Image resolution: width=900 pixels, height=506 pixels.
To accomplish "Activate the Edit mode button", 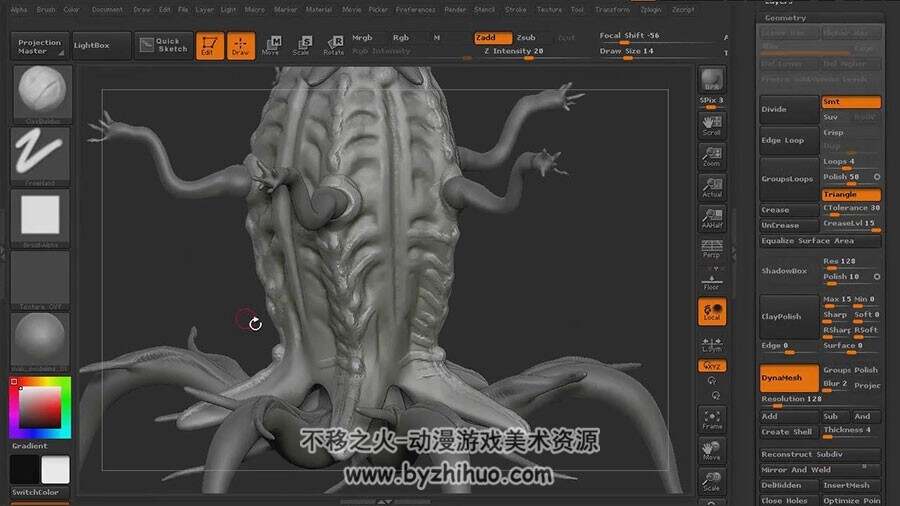I will click(x=210, y=46).
